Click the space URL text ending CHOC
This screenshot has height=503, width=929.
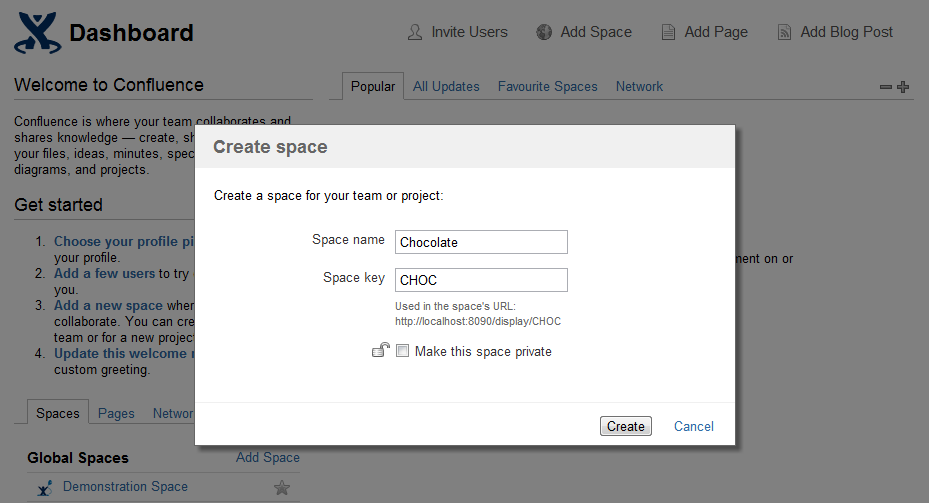pyautogui.click(x=478, y=321)
